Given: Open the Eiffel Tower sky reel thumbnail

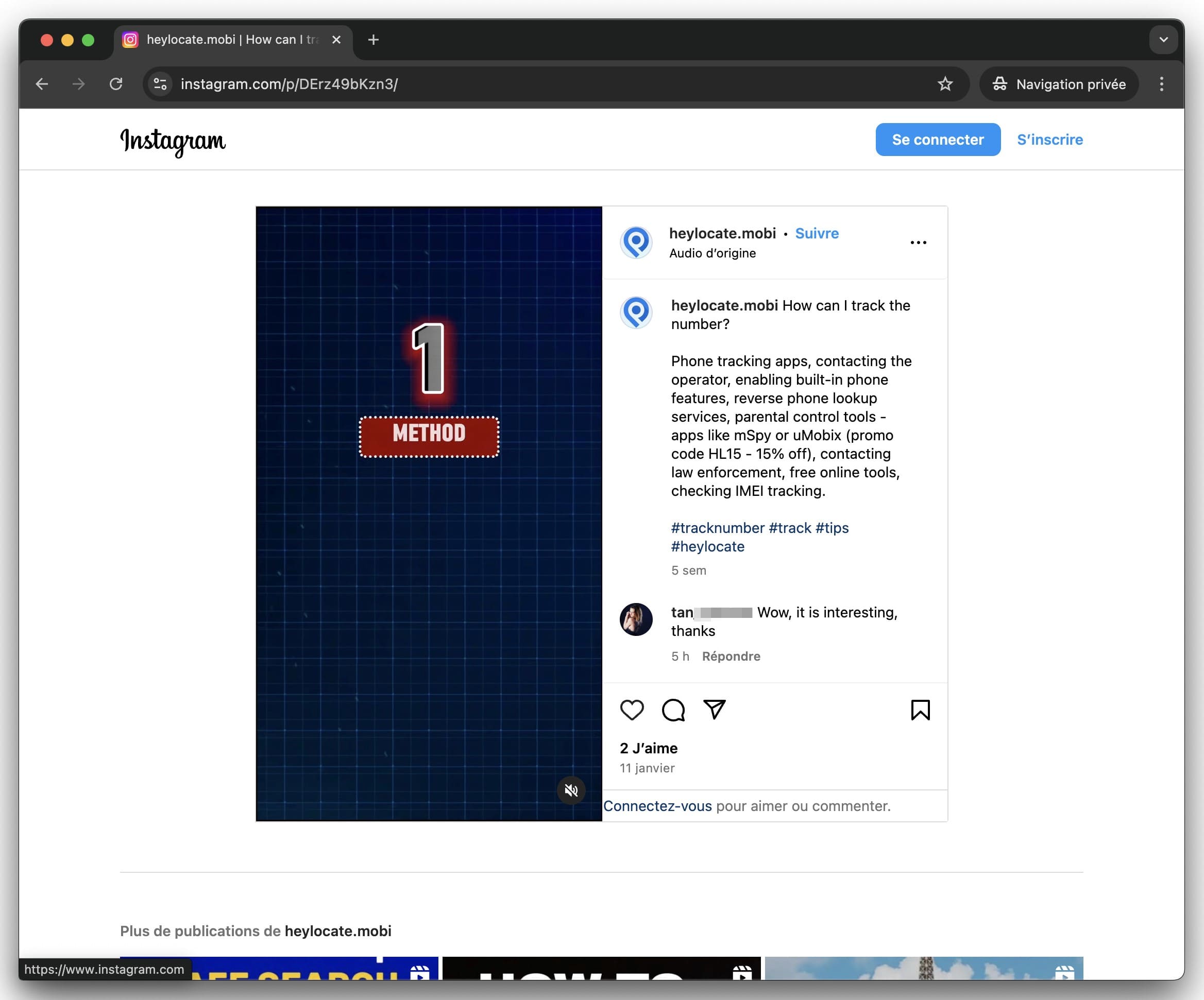Looking at the screenshot, I should [924, 968].
